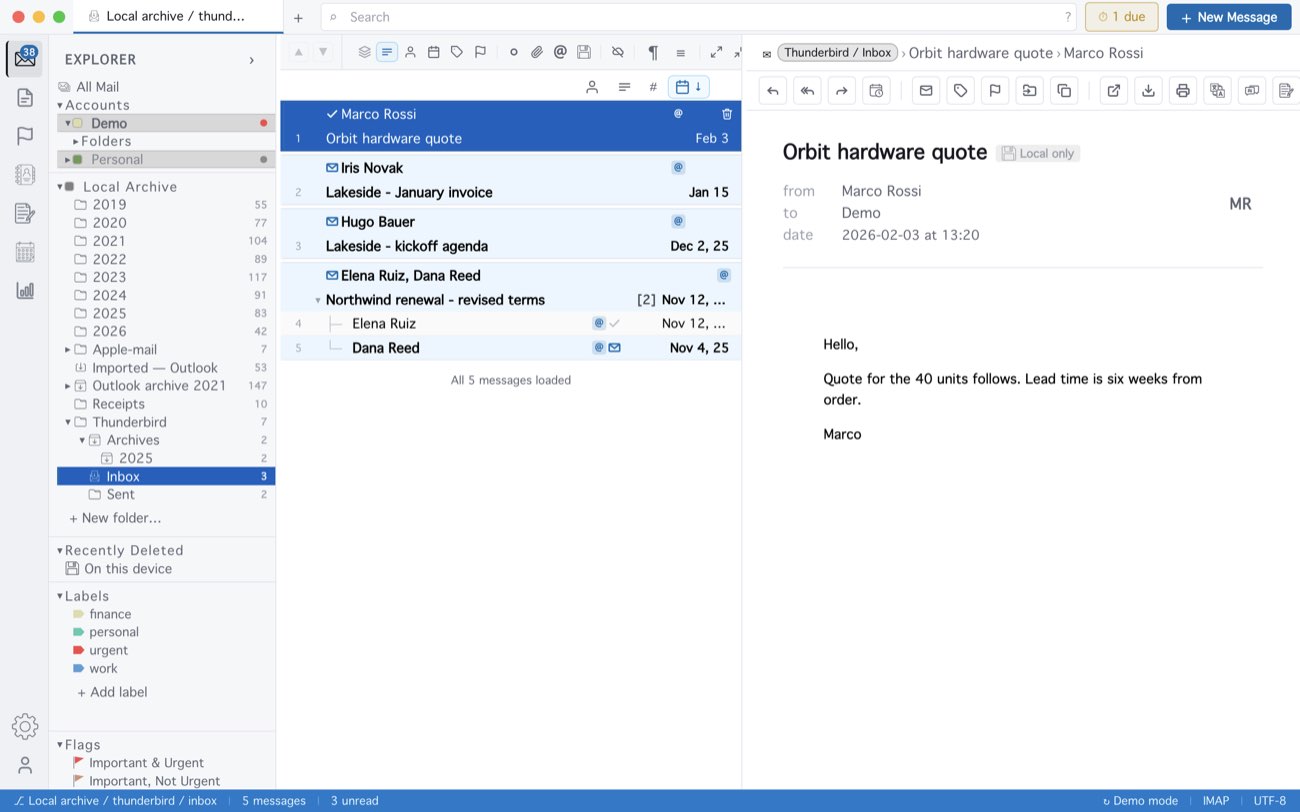Open a new tab with plus button
Image resolution: width=1300 pixels, height=812 pixels.
click(298, 17)
